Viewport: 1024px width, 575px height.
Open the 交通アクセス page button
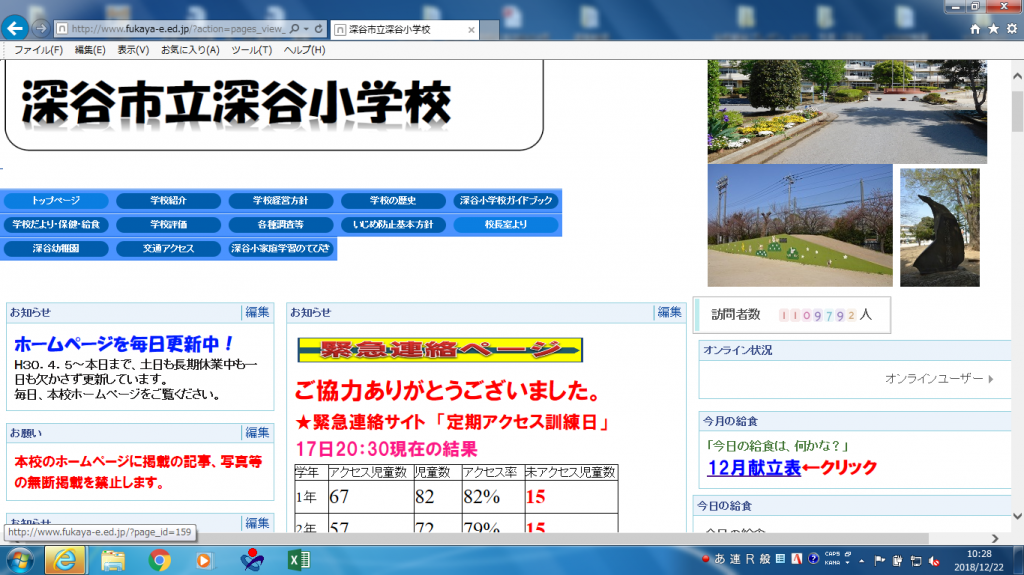pyautogui.click(x=168, y=249)
